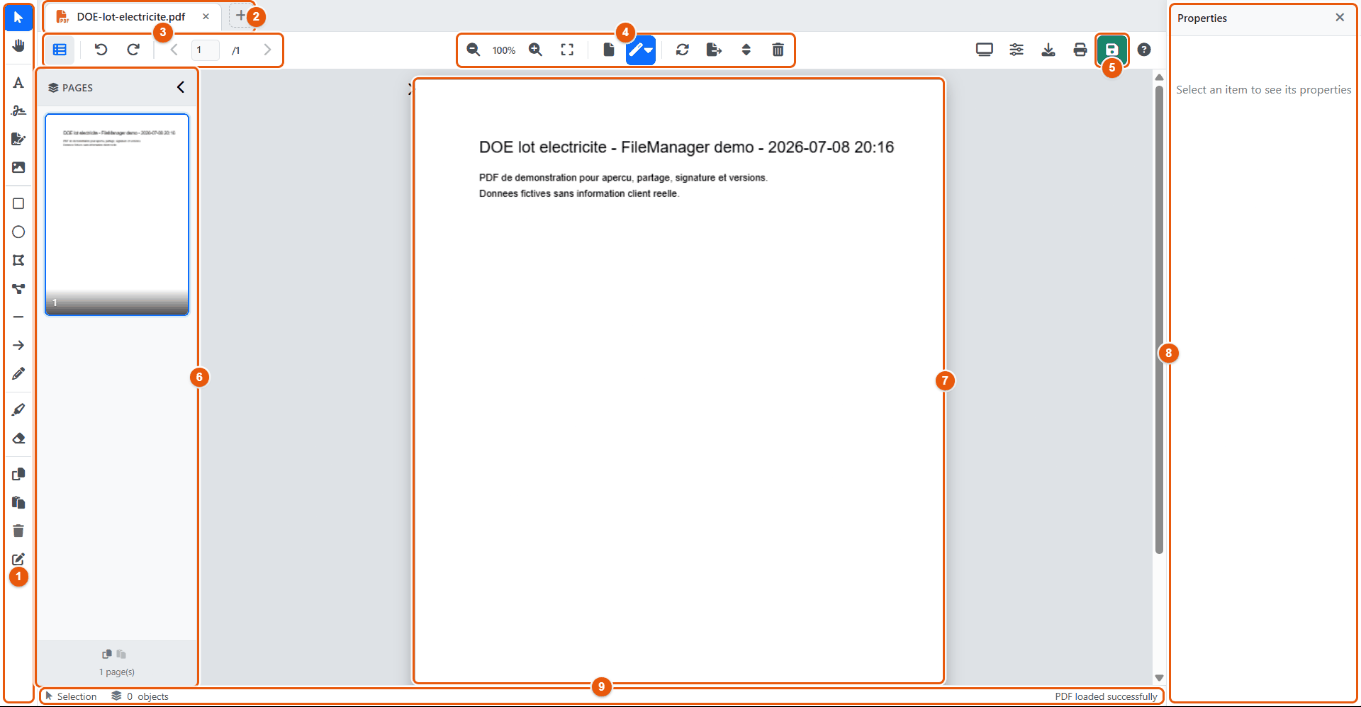Select the DOE-lot-electricite.pdf tab
Viewport: 1361px width, 707px height.
tap(132, 17)
